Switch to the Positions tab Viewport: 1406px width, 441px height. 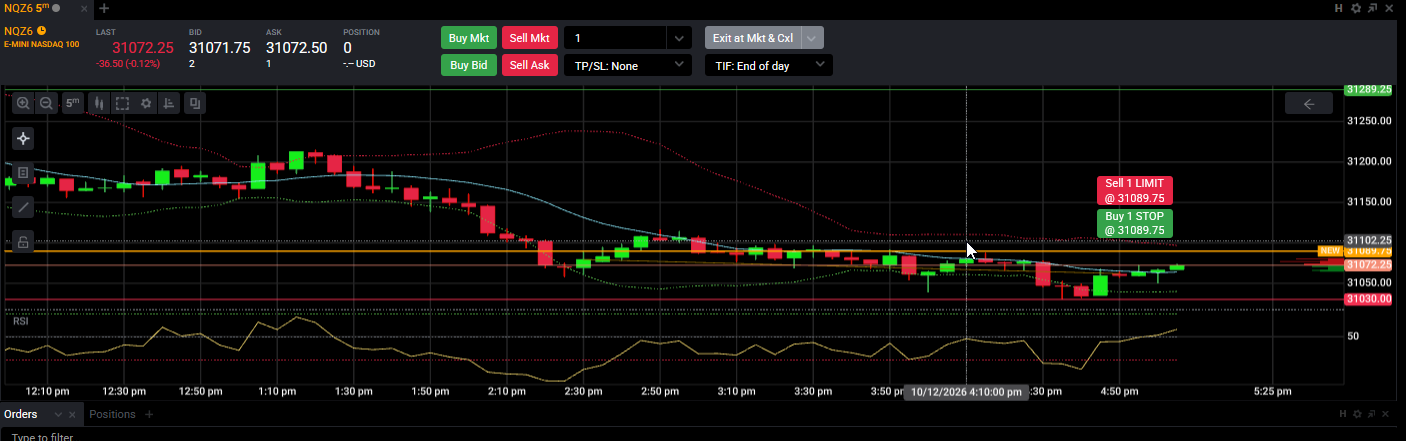[112, 414]
